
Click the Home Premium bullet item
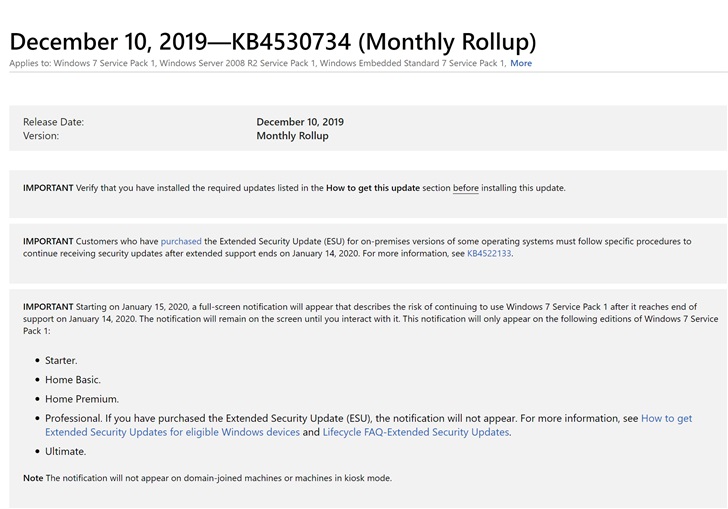82,399
